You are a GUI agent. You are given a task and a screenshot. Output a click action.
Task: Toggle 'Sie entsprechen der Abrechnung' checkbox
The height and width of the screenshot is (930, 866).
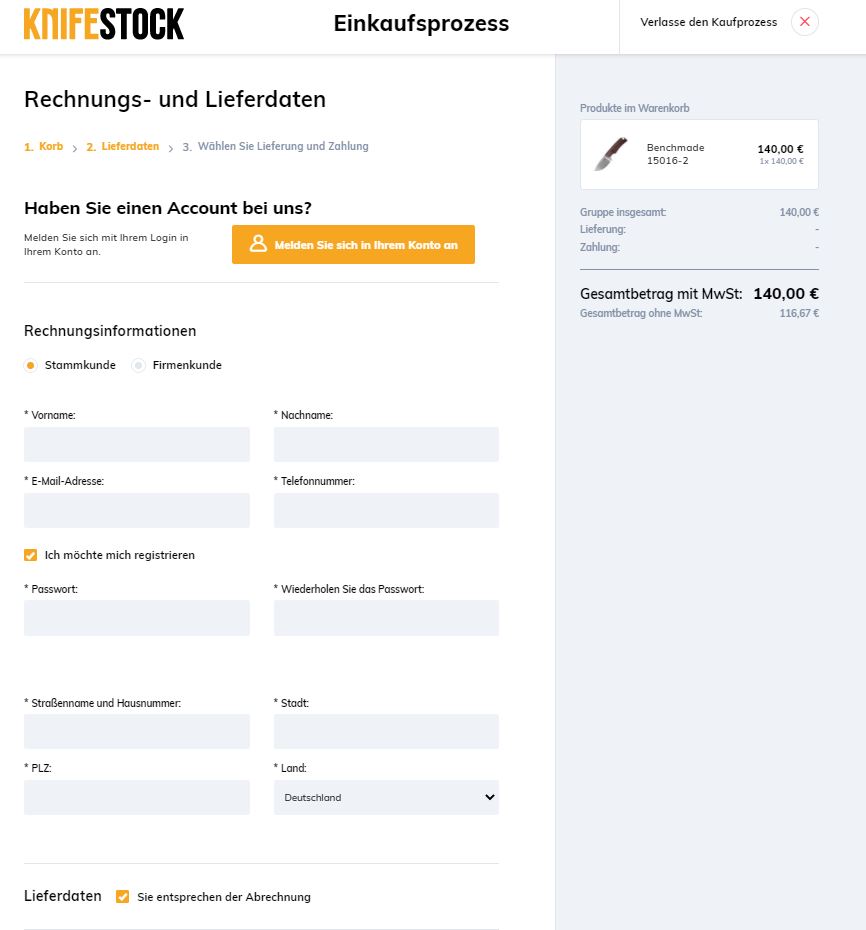tap(123, 897)
